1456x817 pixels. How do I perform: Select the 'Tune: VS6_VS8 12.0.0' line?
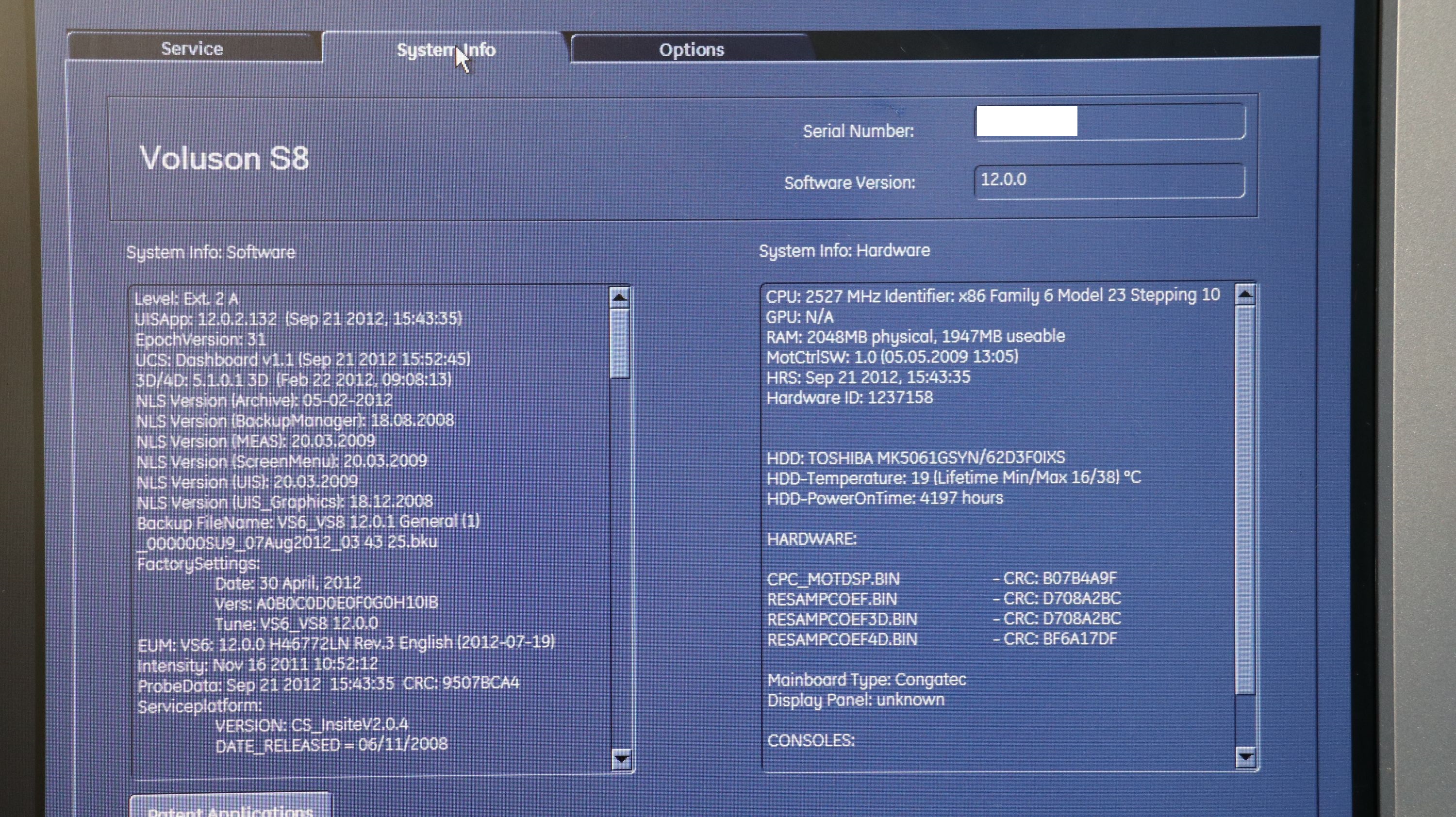[x=297, y=623]
